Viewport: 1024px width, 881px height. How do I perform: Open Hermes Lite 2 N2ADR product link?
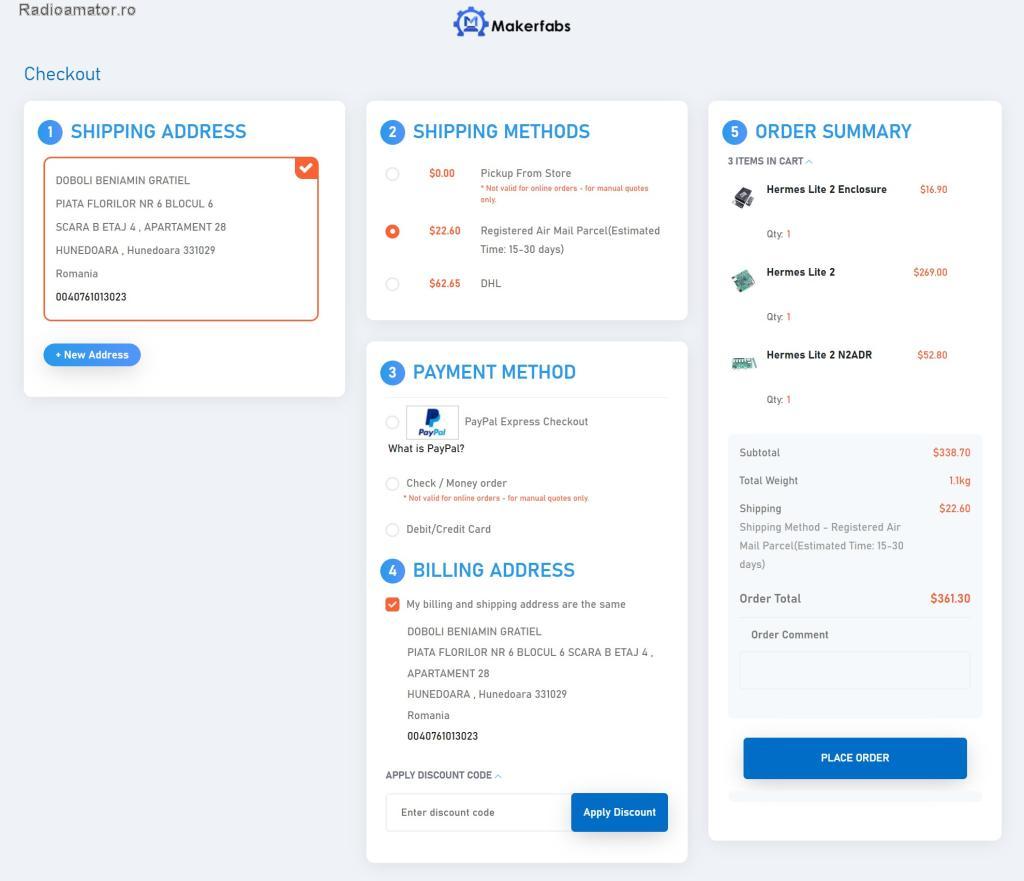819,355
